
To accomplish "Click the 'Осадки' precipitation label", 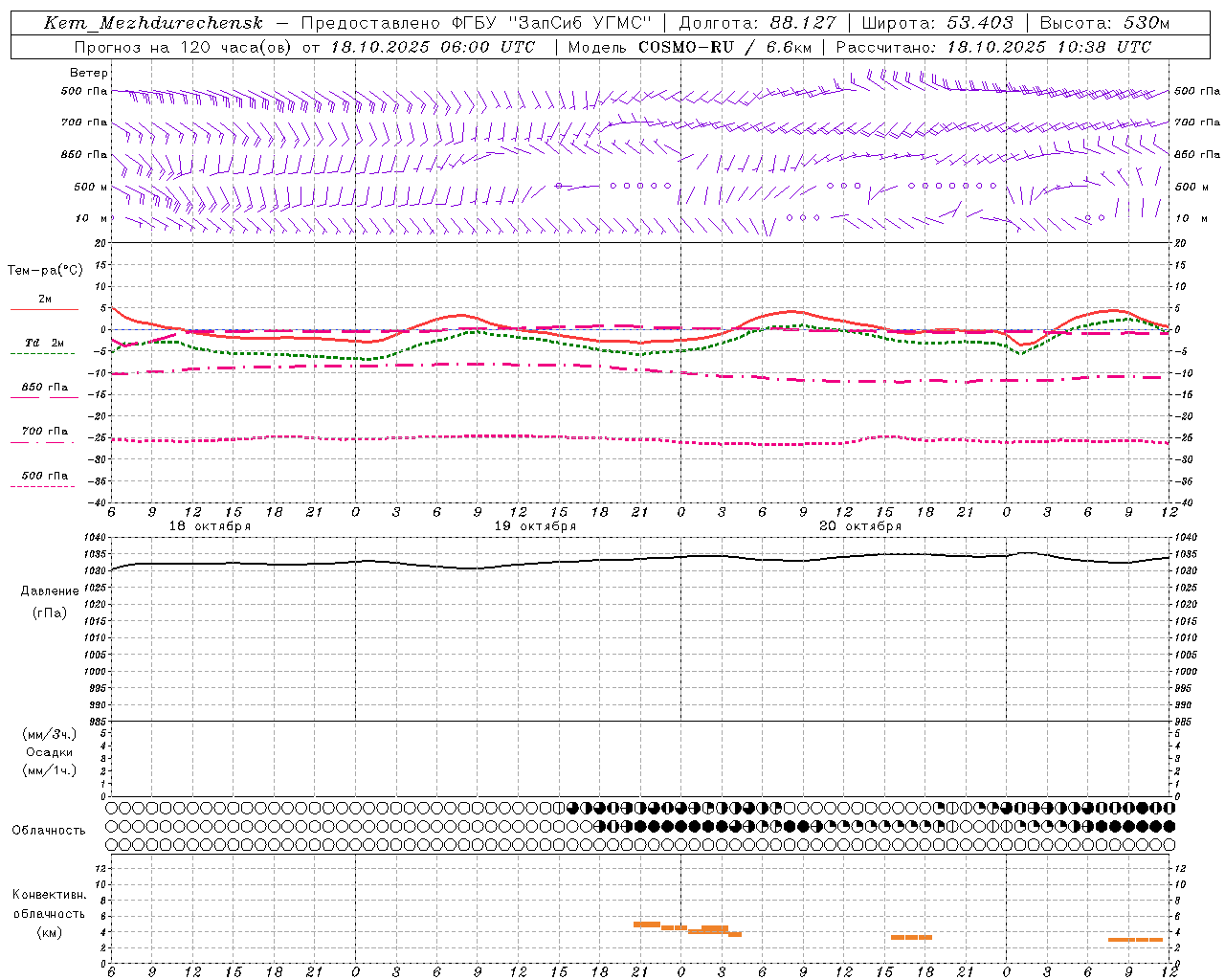I will click(50, 752).
